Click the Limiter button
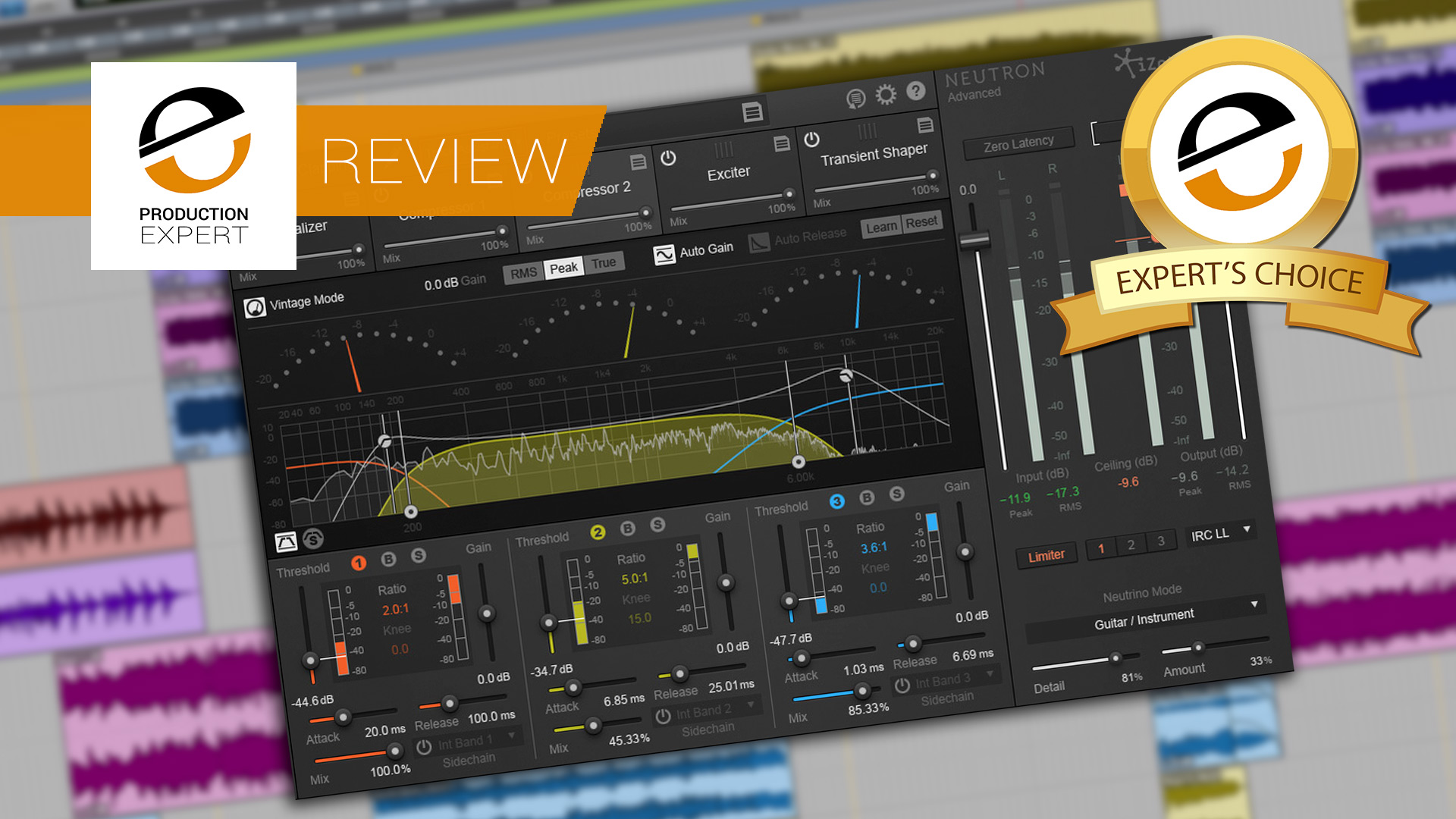 (1046, 556)
